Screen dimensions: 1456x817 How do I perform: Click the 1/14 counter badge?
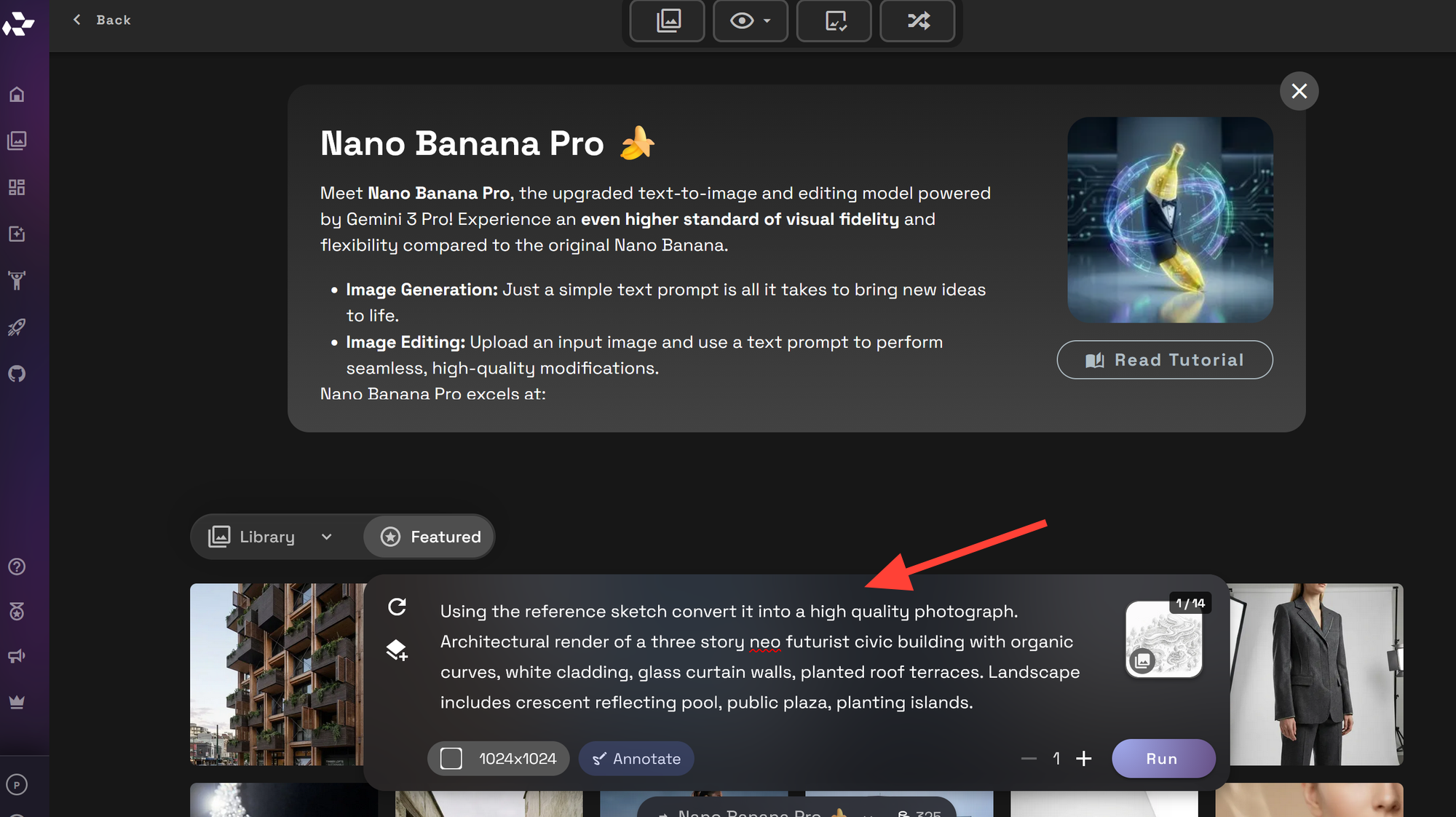[1190, 603]
